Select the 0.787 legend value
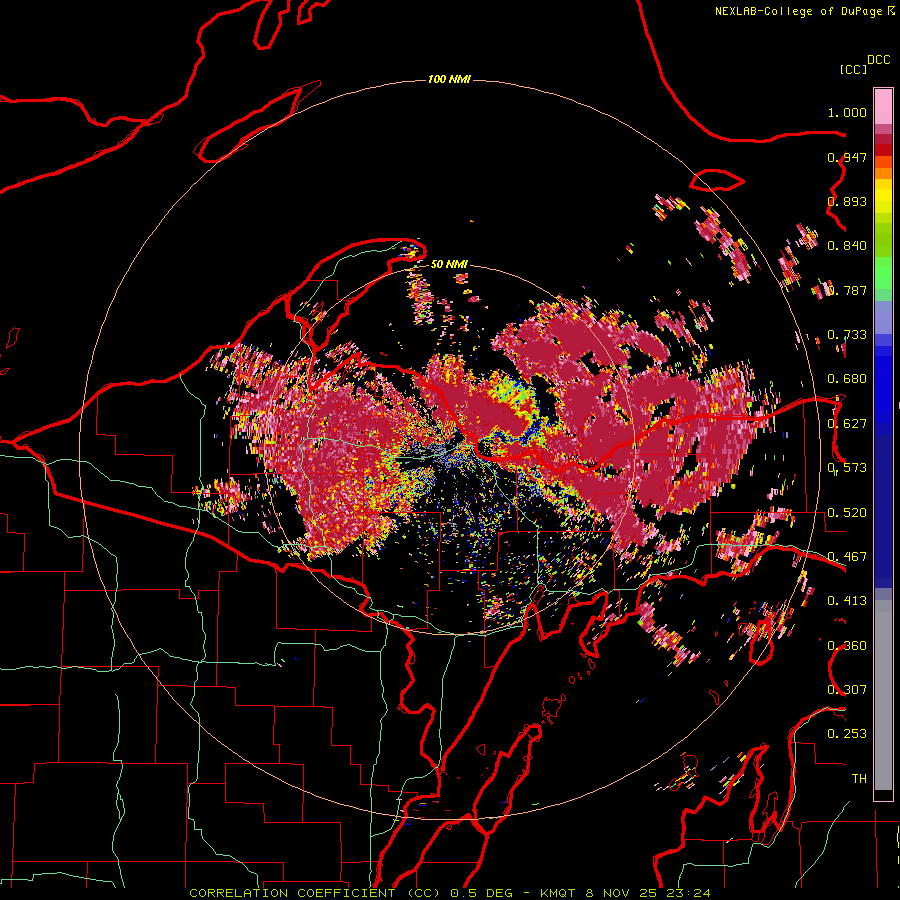Viewport: 900px width, 900px height. click(847, 290)
